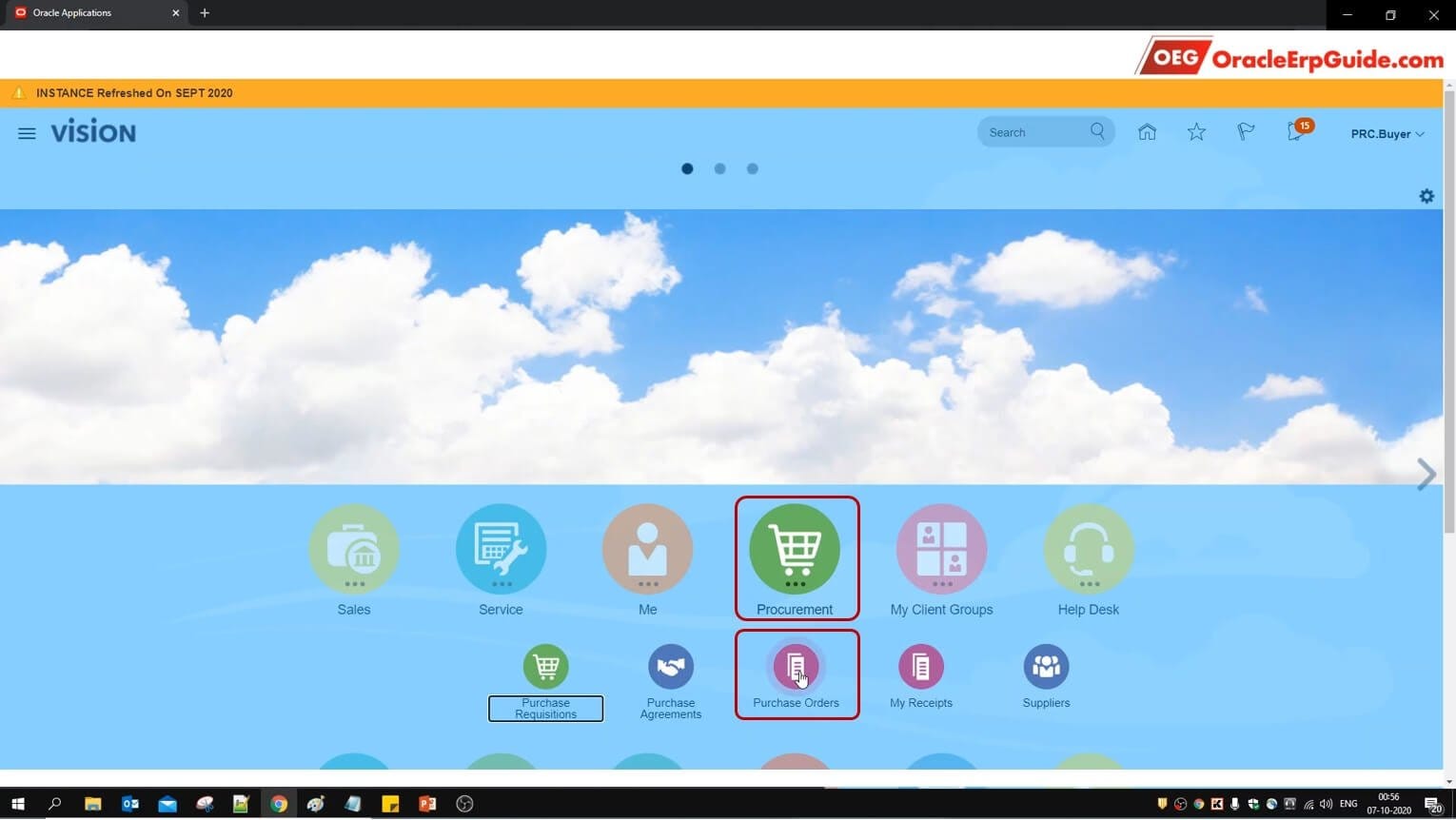Select the first page indicator dot

coord(687,168)
